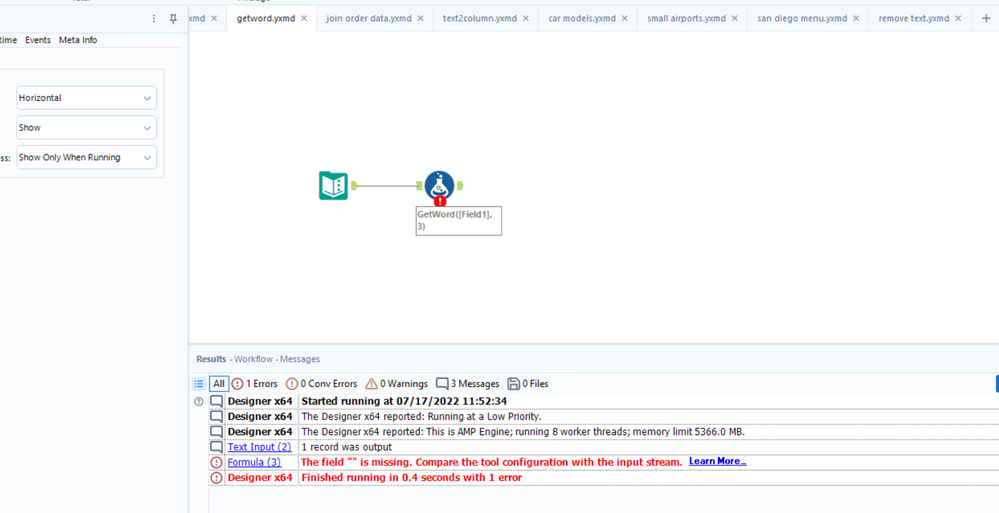The width and height of the screenshot is (999, 513).
Task: Filter results by 0 Warnings
Action: (396, 384)
